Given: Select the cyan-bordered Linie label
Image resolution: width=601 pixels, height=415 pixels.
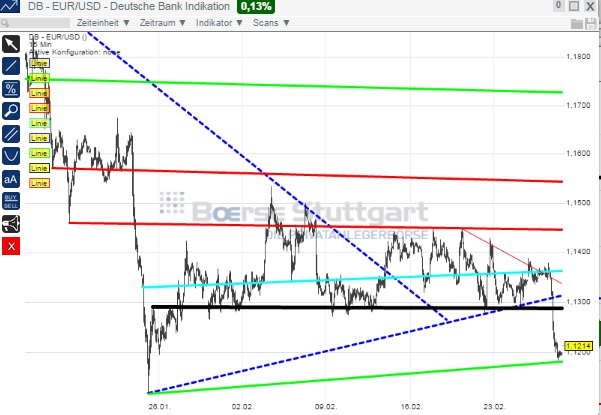Looking at the screenshot, I should (x=39, y=123).
